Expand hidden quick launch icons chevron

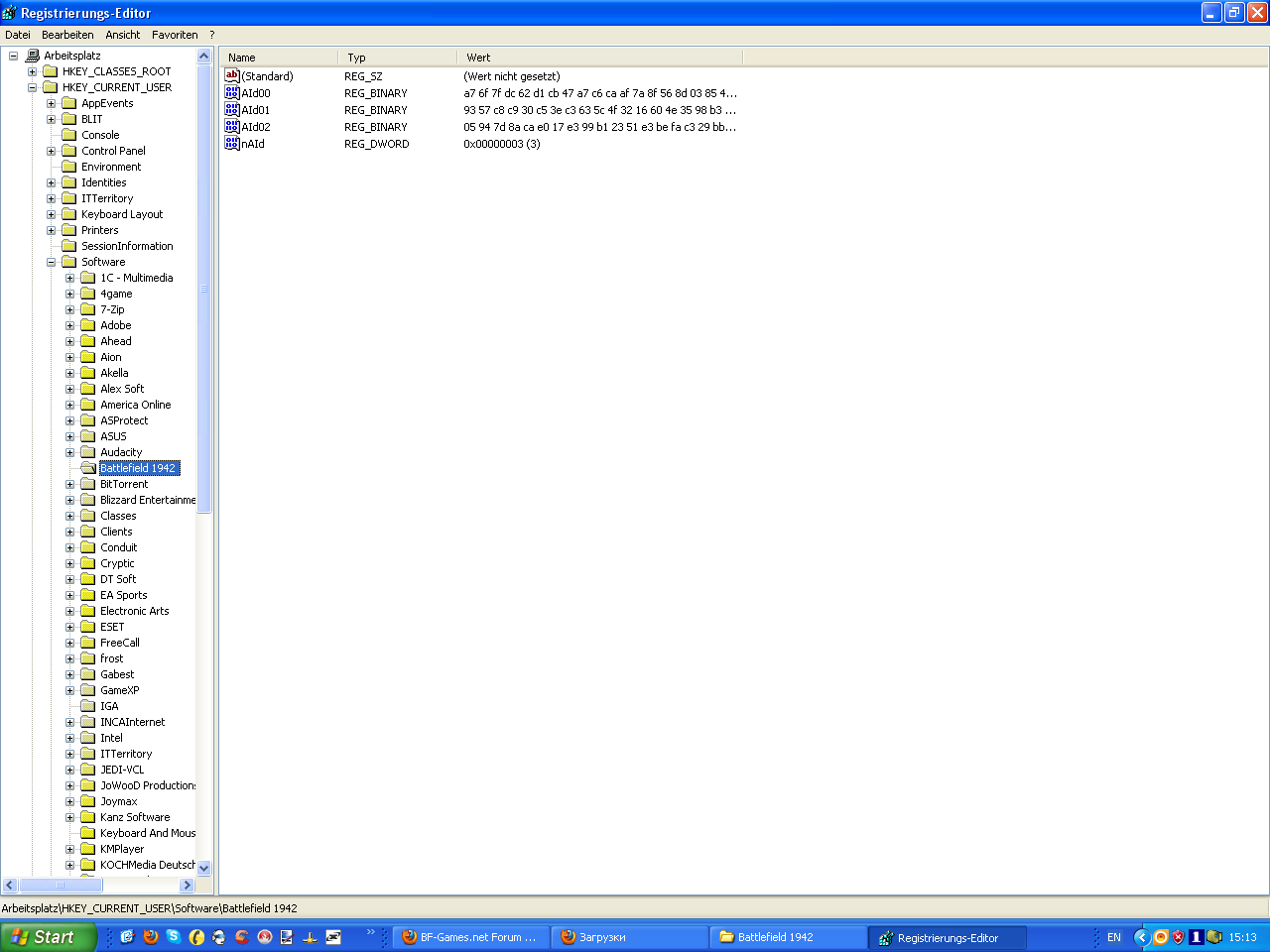(371, 932)
